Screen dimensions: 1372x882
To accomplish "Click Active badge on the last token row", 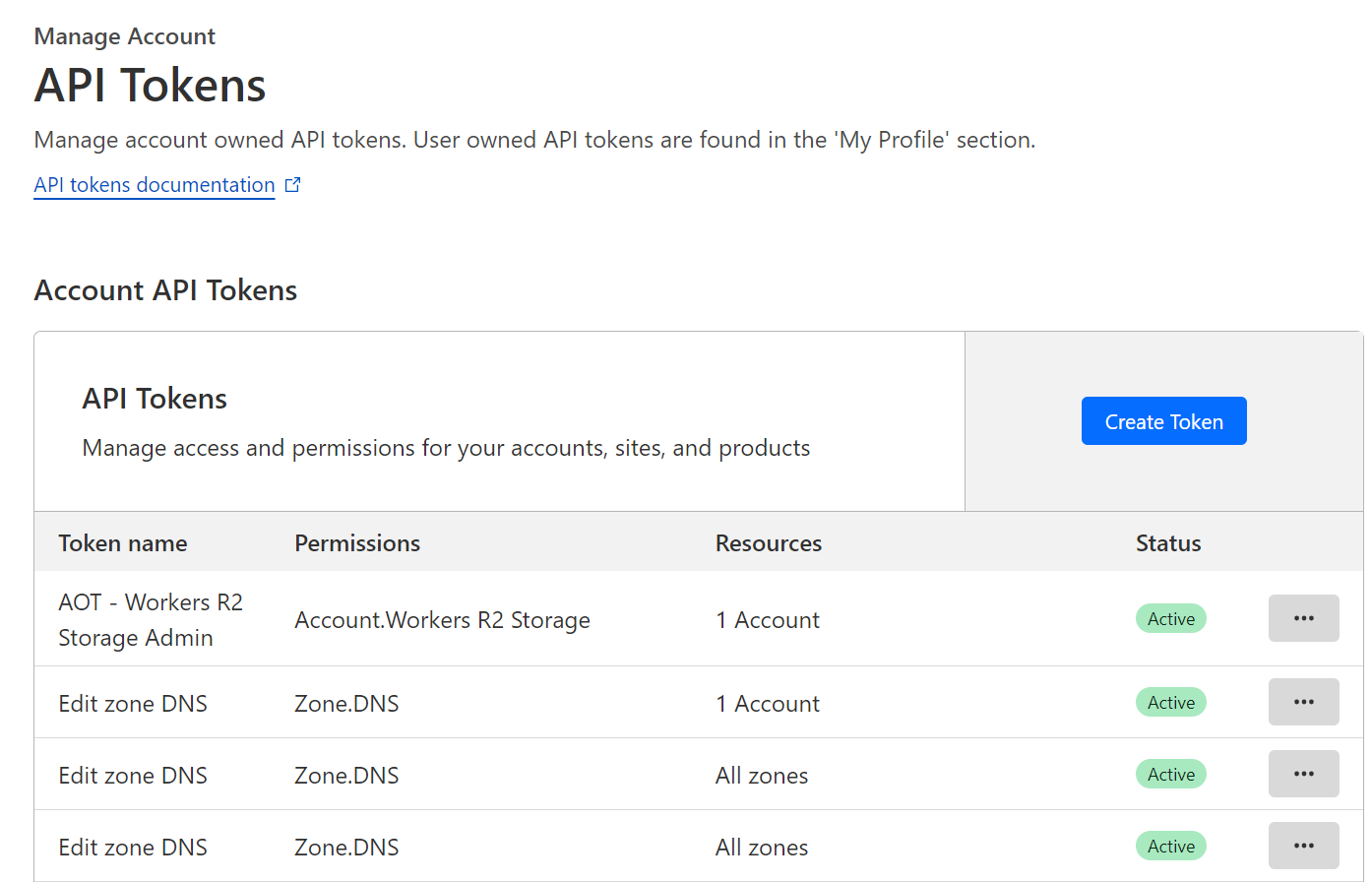I will pos(1170,846).
